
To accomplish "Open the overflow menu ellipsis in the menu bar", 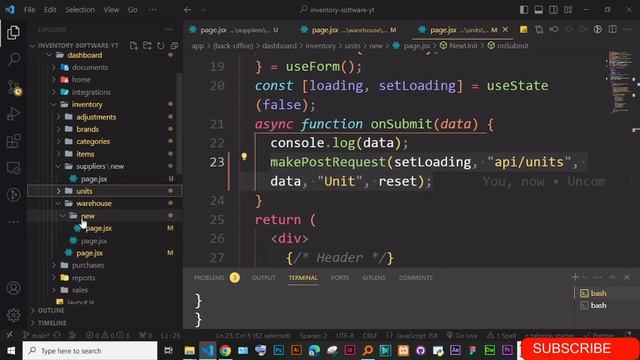I will [152, 10].
